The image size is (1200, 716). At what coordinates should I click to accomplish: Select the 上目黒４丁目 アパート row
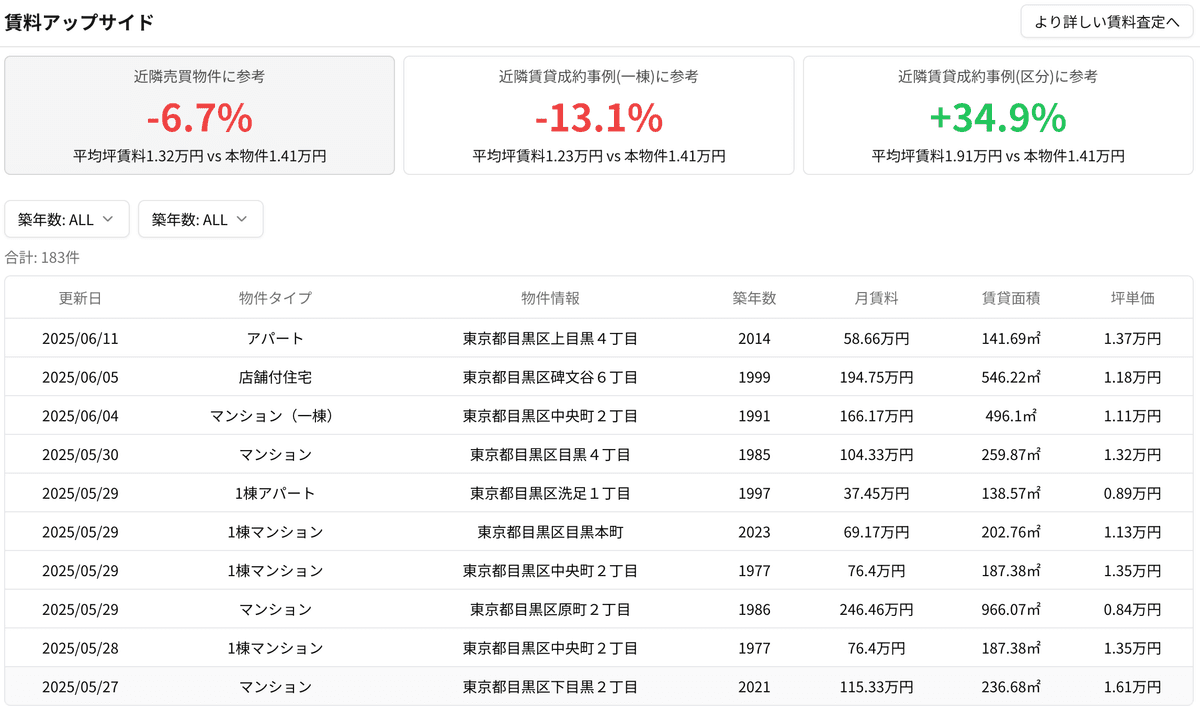click(x=550, y=339)
